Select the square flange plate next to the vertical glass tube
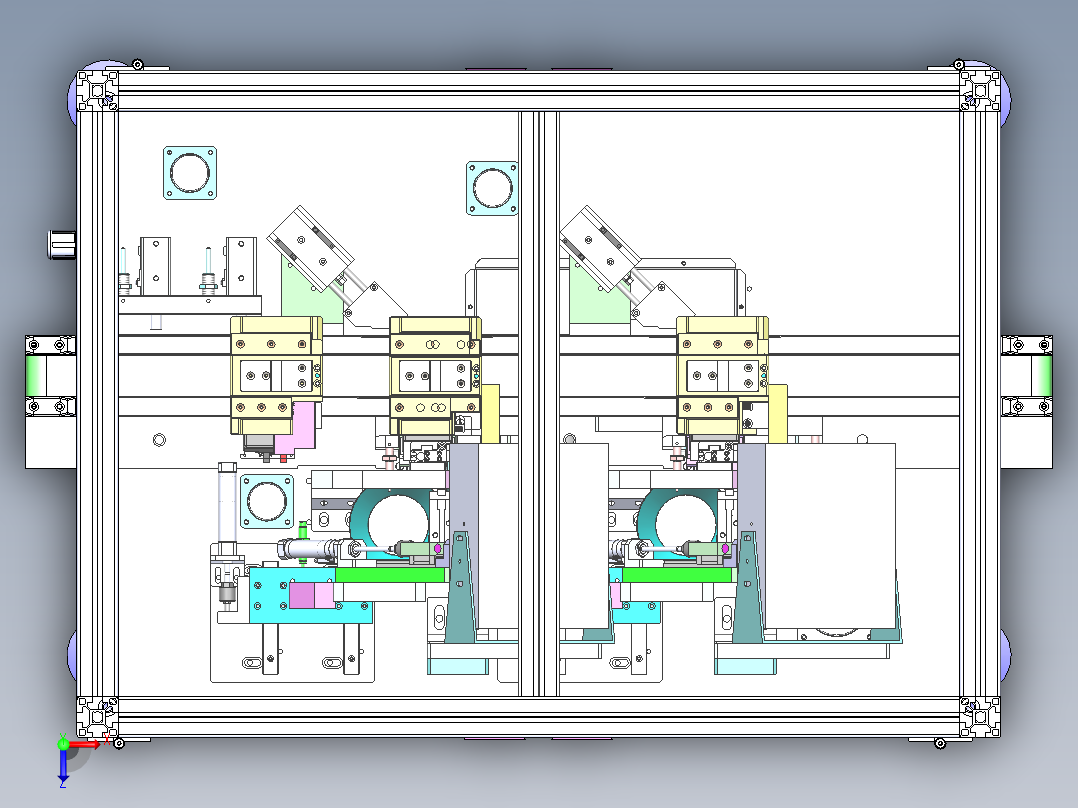 pos(267,501)
